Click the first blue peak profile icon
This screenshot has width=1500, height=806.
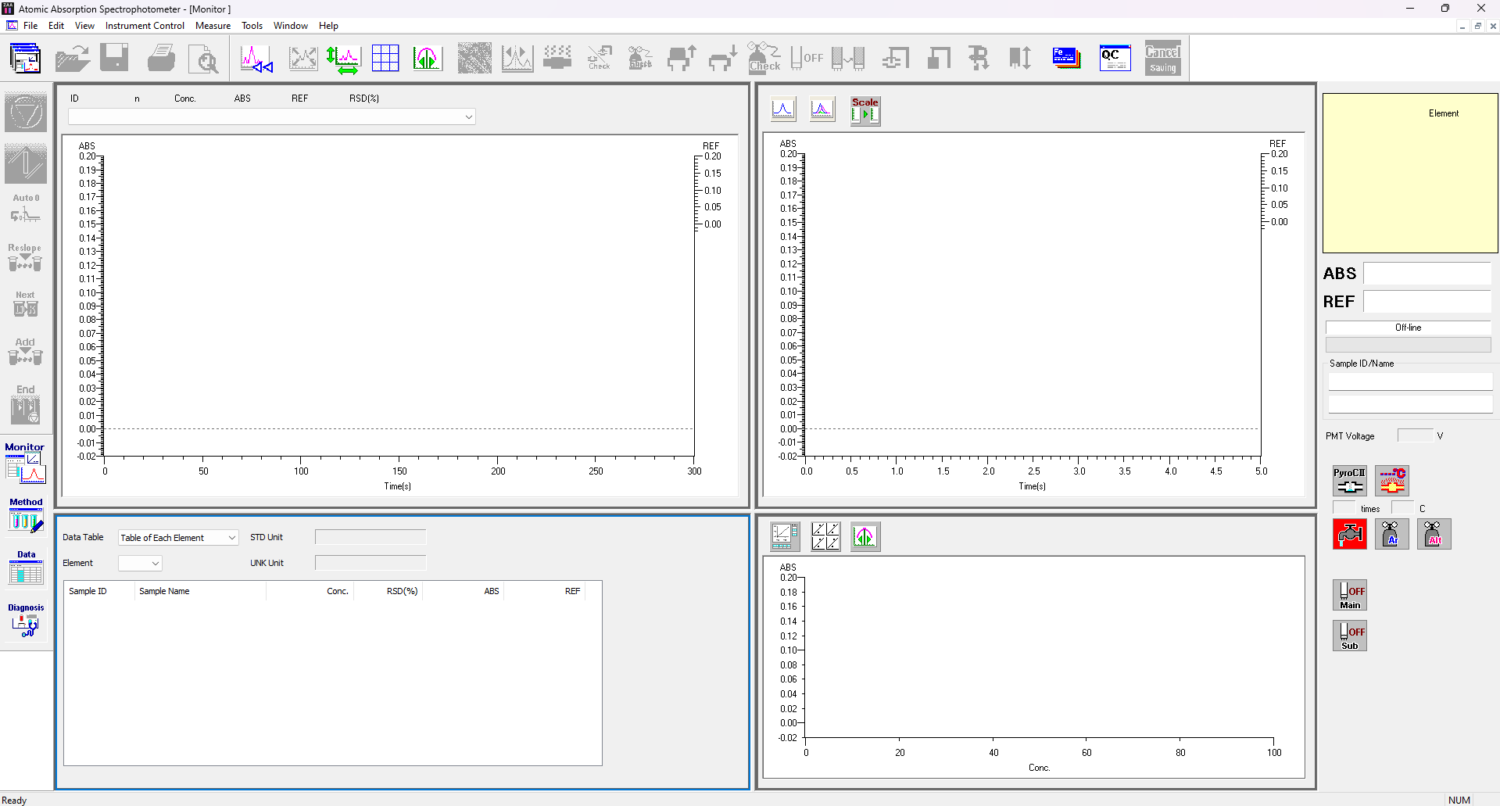tap(783, 110)
